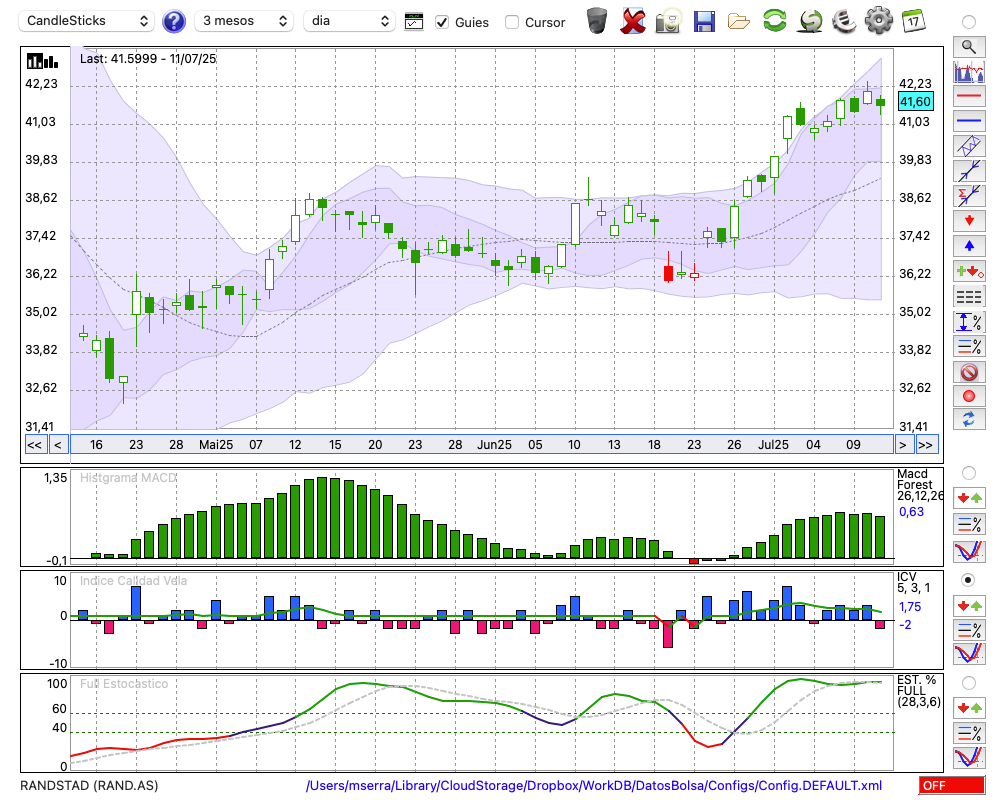
Task: Click Estocastico panel indicator curve button
Action: point(969,757)
